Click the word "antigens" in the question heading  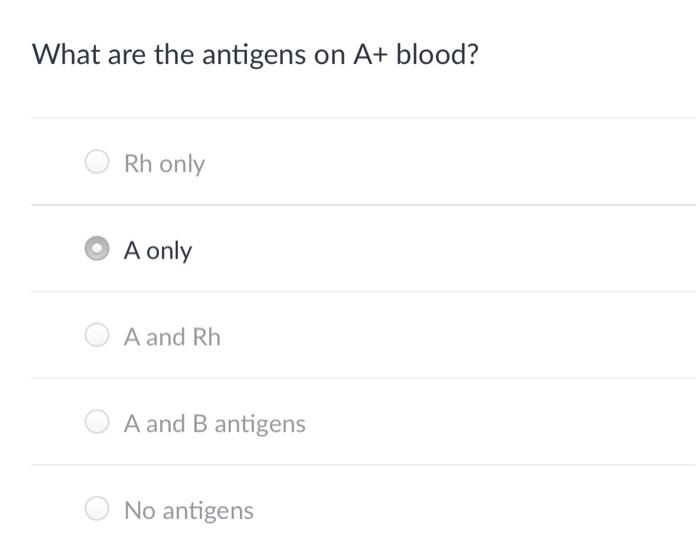pyautogui.click(x=254, y=56)
